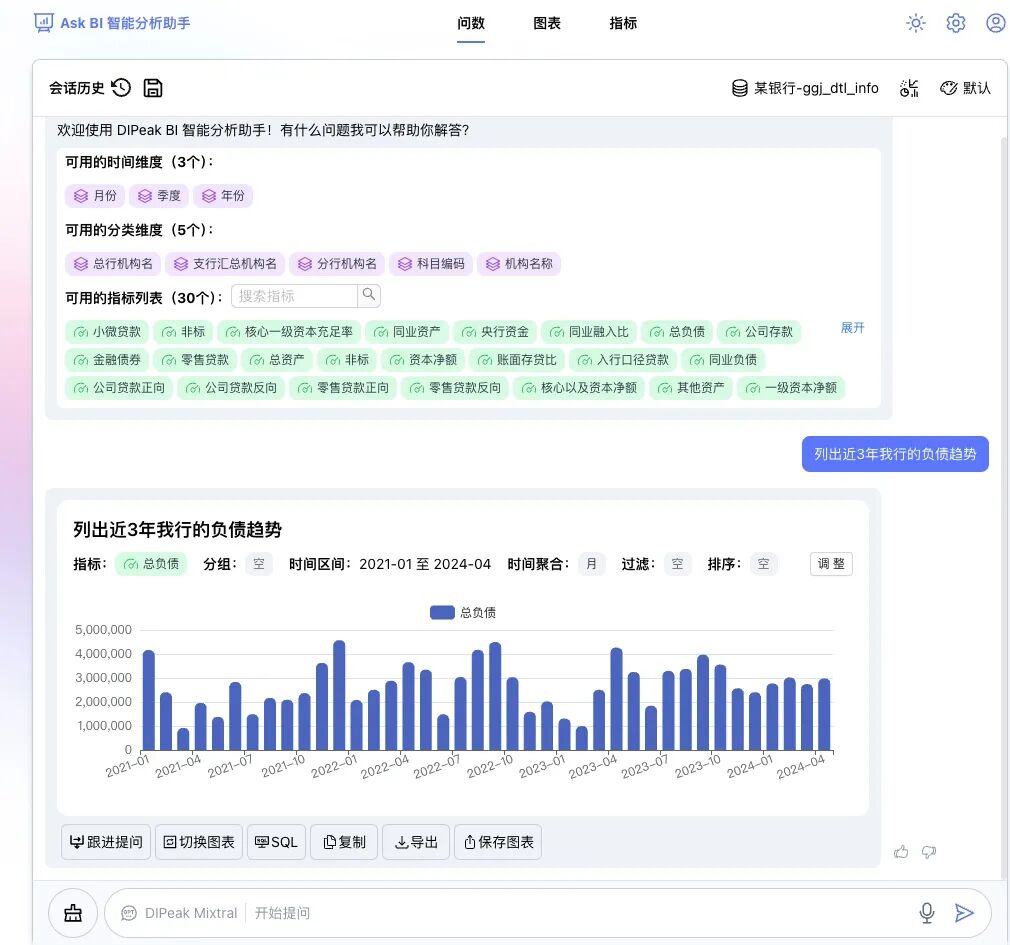The image size is (1010, 945).
Task: Select the 零售贷款 metric tag
Action: 195,359
